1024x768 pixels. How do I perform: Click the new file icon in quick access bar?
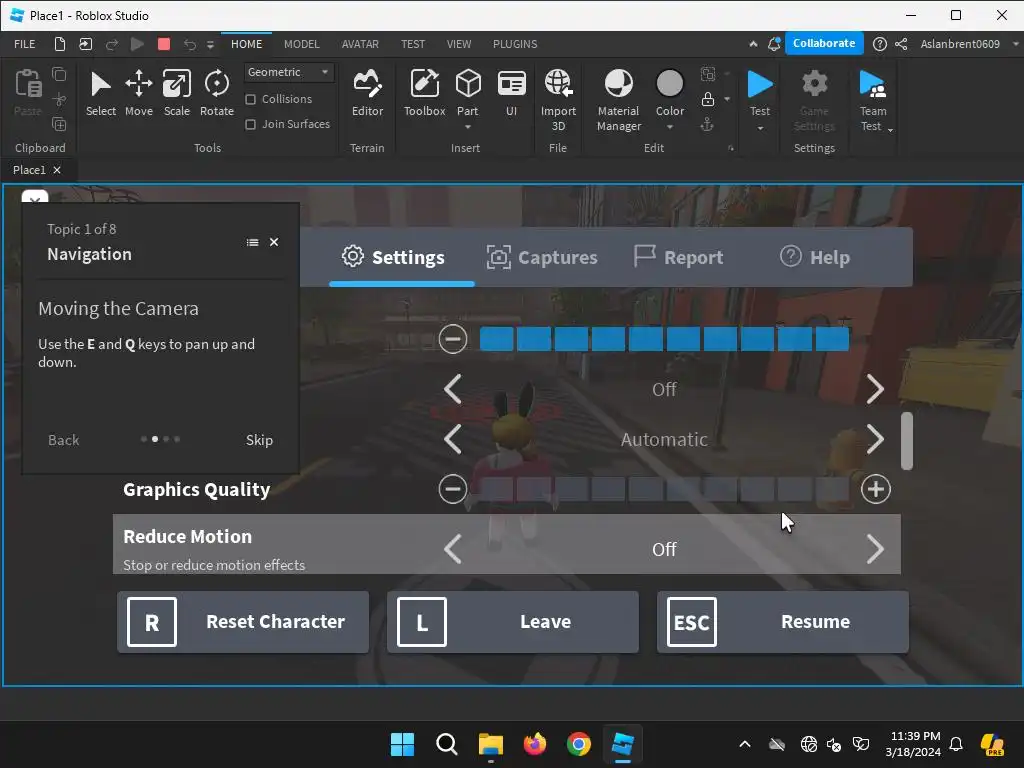pos(59,44)
